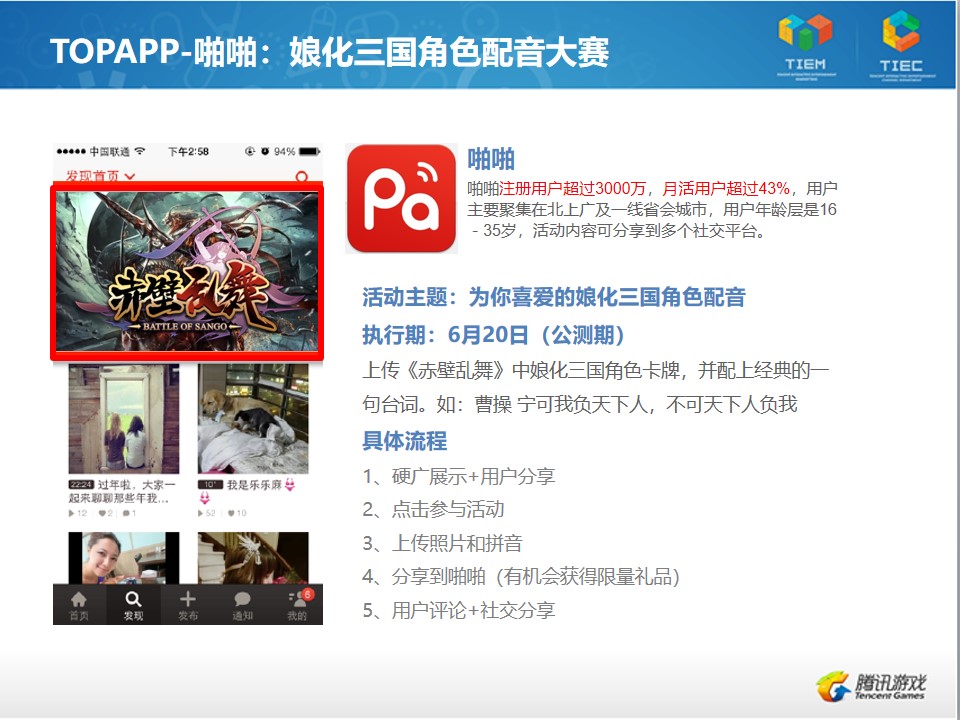Click the slide title TOPAPP-啪啪：娘化三国角色配音大赛

[329, 51]
